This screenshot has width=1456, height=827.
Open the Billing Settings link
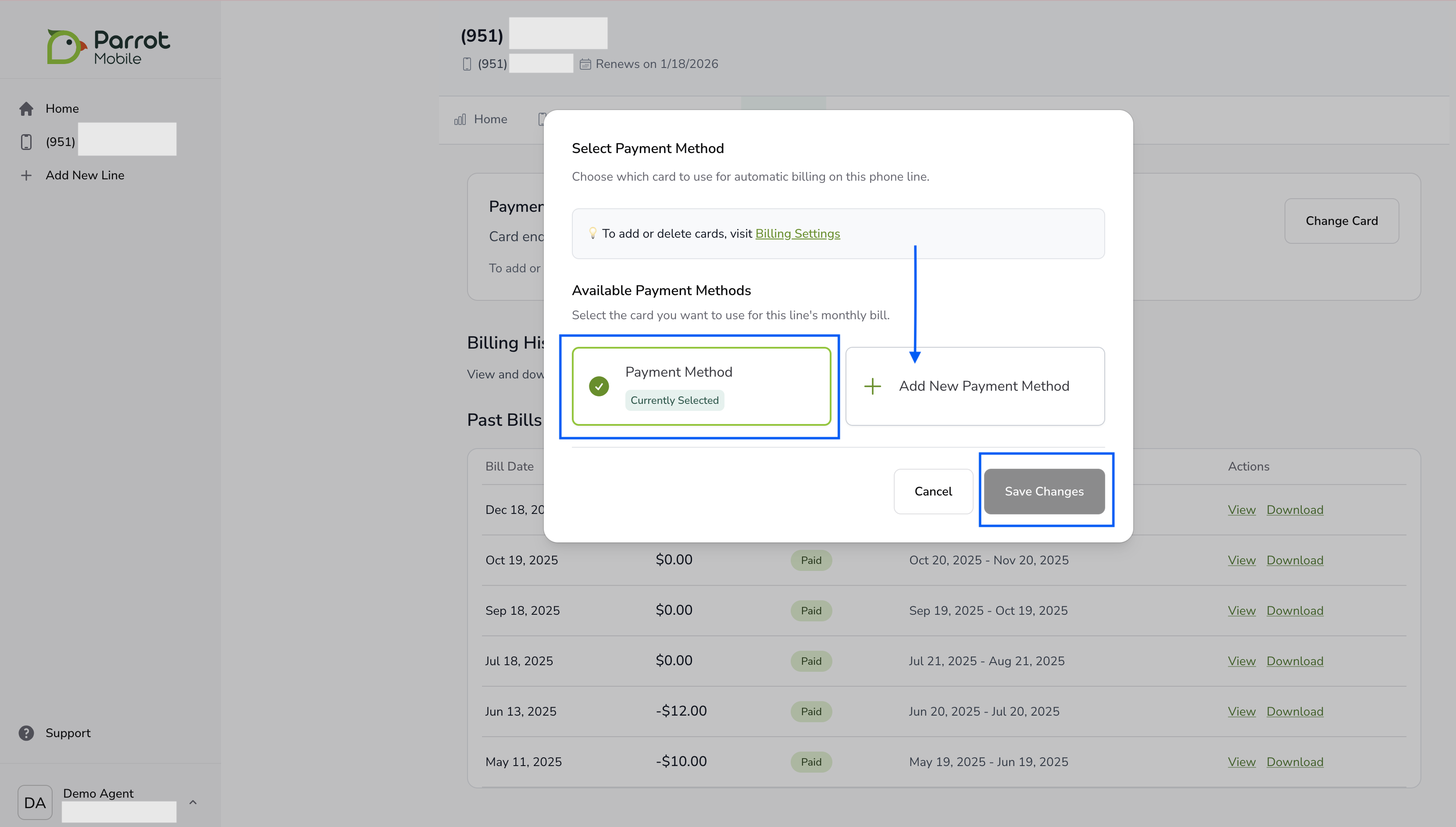[797, 233]
